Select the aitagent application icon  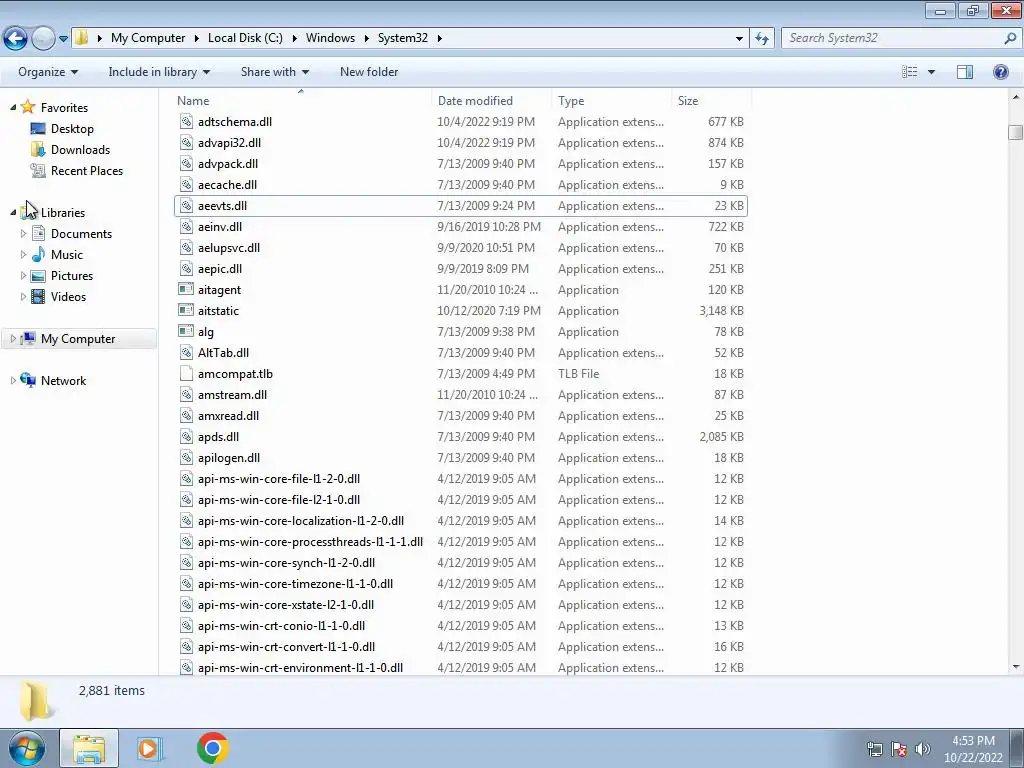[x=186, y=289]
